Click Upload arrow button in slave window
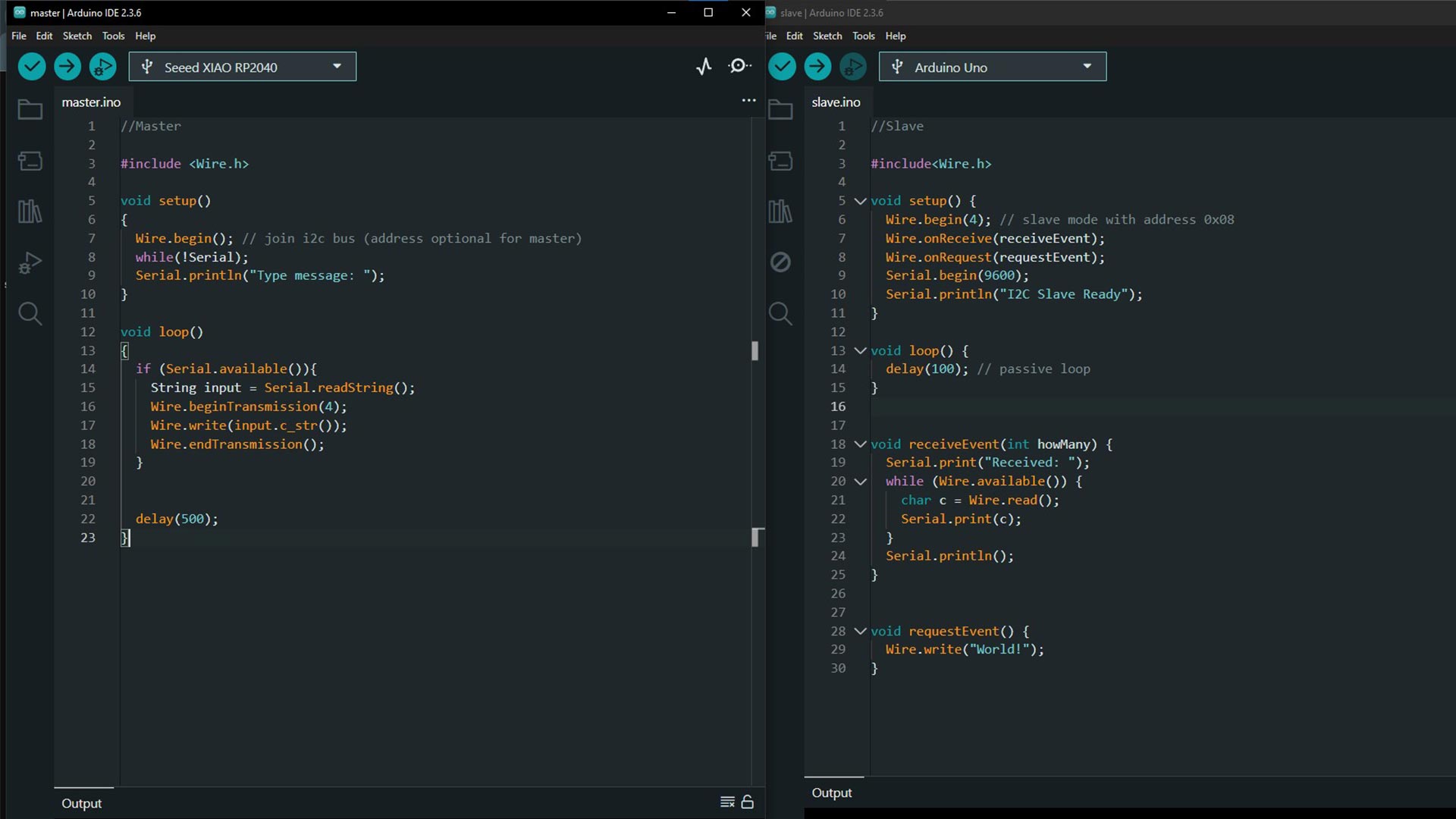Image resolution: width=1456 pixels, height=819 pixels. coord(817,67)
